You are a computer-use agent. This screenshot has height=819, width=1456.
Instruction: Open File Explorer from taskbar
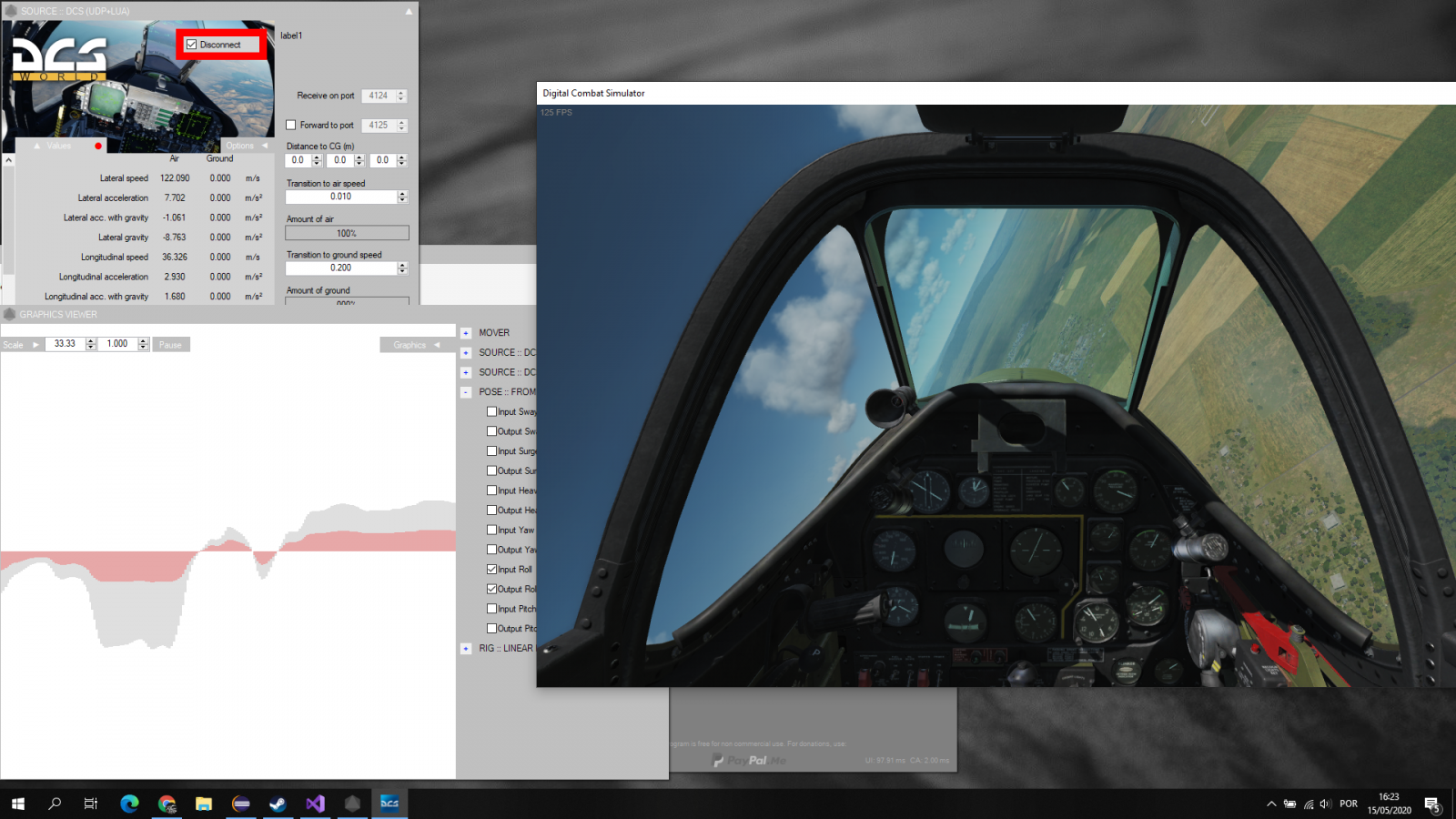coord(204,804)
